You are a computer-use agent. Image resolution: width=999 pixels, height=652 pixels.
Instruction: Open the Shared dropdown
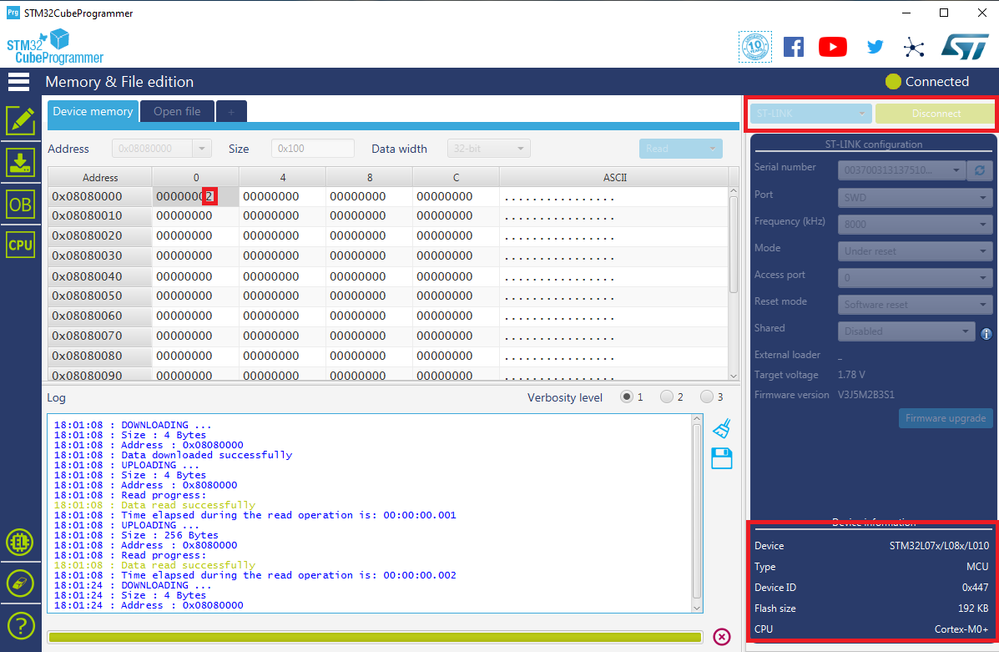906,331
